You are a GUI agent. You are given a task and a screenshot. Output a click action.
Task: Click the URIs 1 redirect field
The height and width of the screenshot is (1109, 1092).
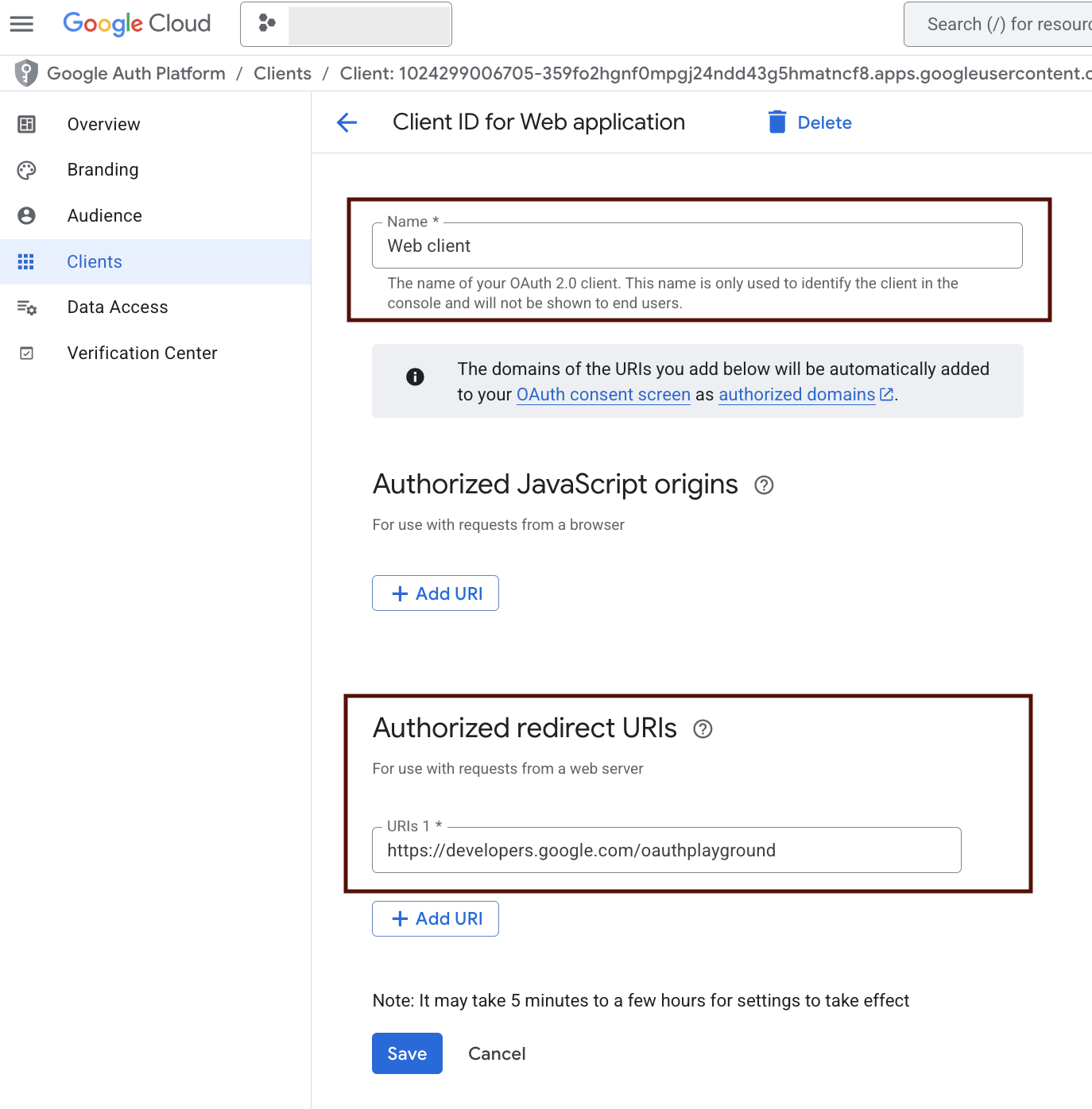[666, 851]
